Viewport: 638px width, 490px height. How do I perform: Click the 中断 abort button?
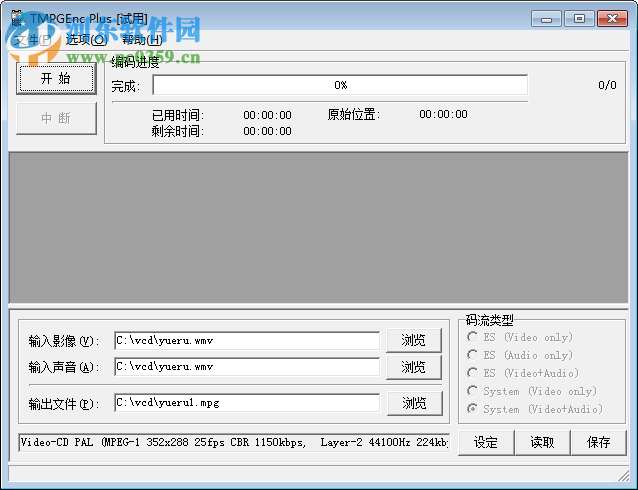56,118
